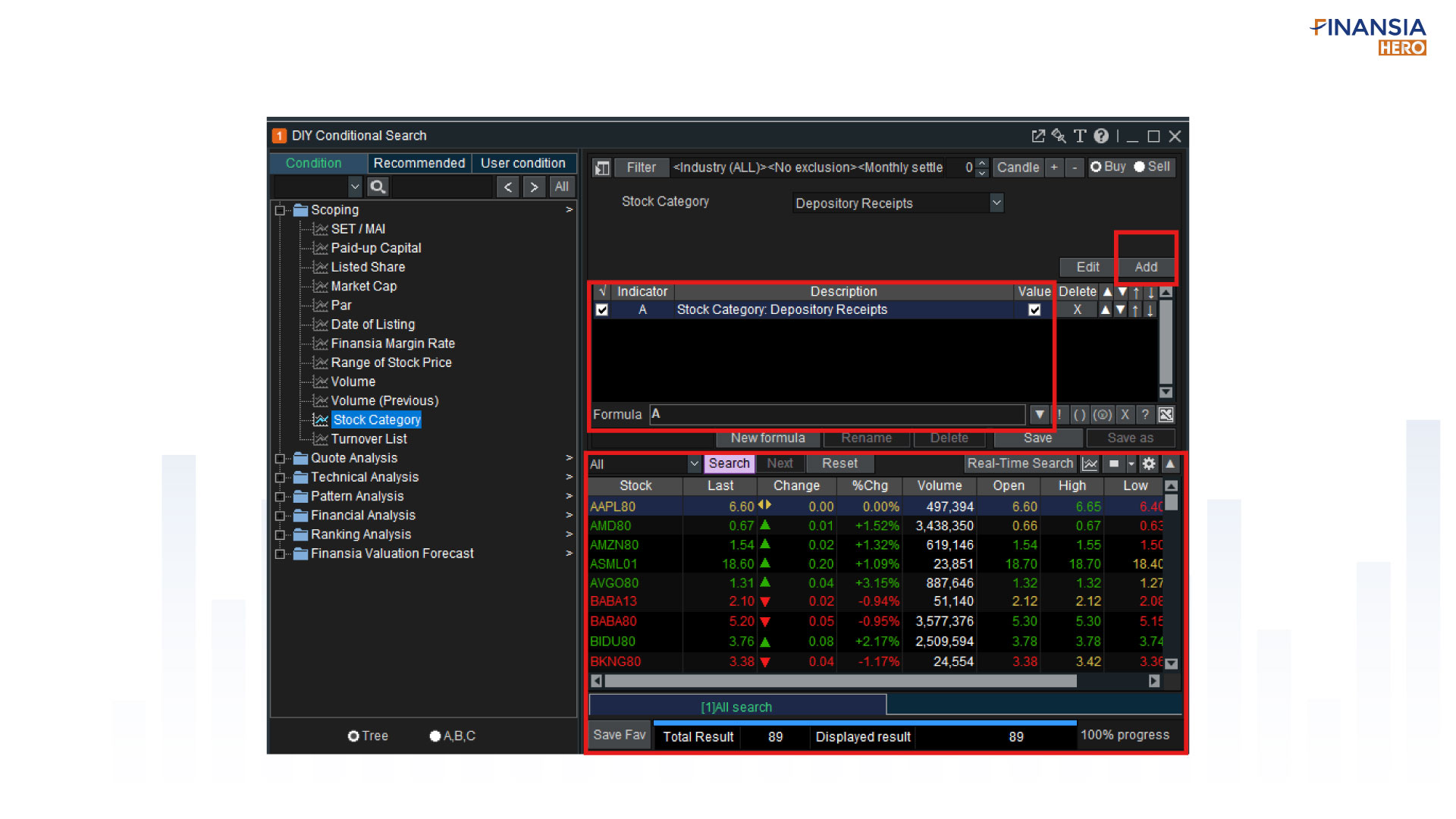Toggle the side panel icon left of Filter
This screenshot has height=819, width=1456.
(602, 168)
